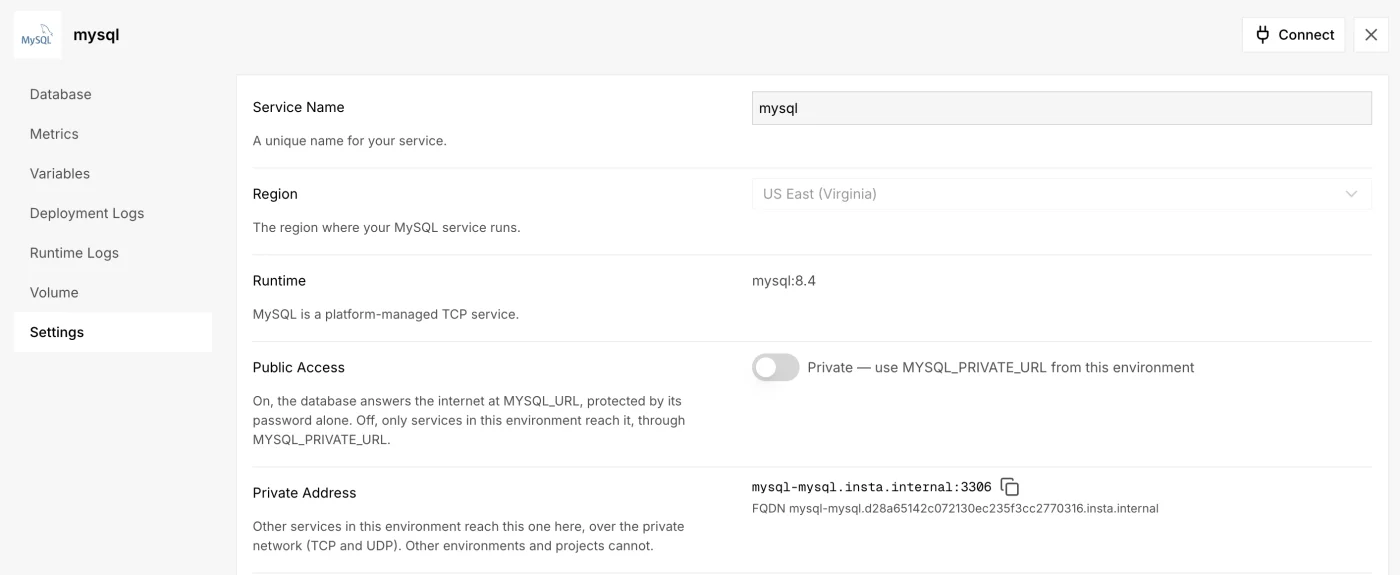Click 'A unique name for your service.' text
Image resolution: width=1400 pixels, height=575 pixels.
350,141
